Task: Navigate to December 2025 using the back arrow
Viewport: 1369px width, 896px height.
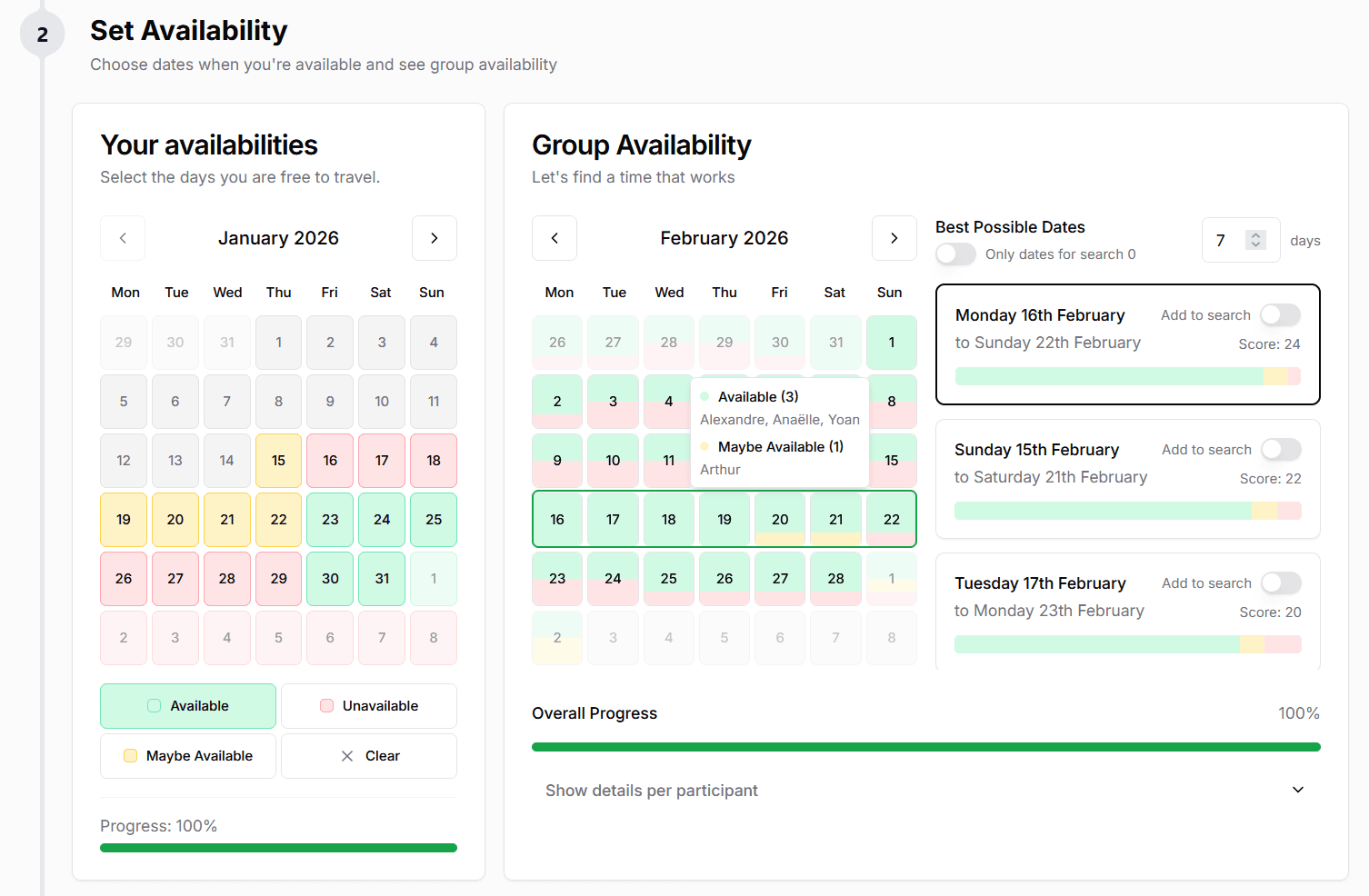Action: tap(123, 238)
